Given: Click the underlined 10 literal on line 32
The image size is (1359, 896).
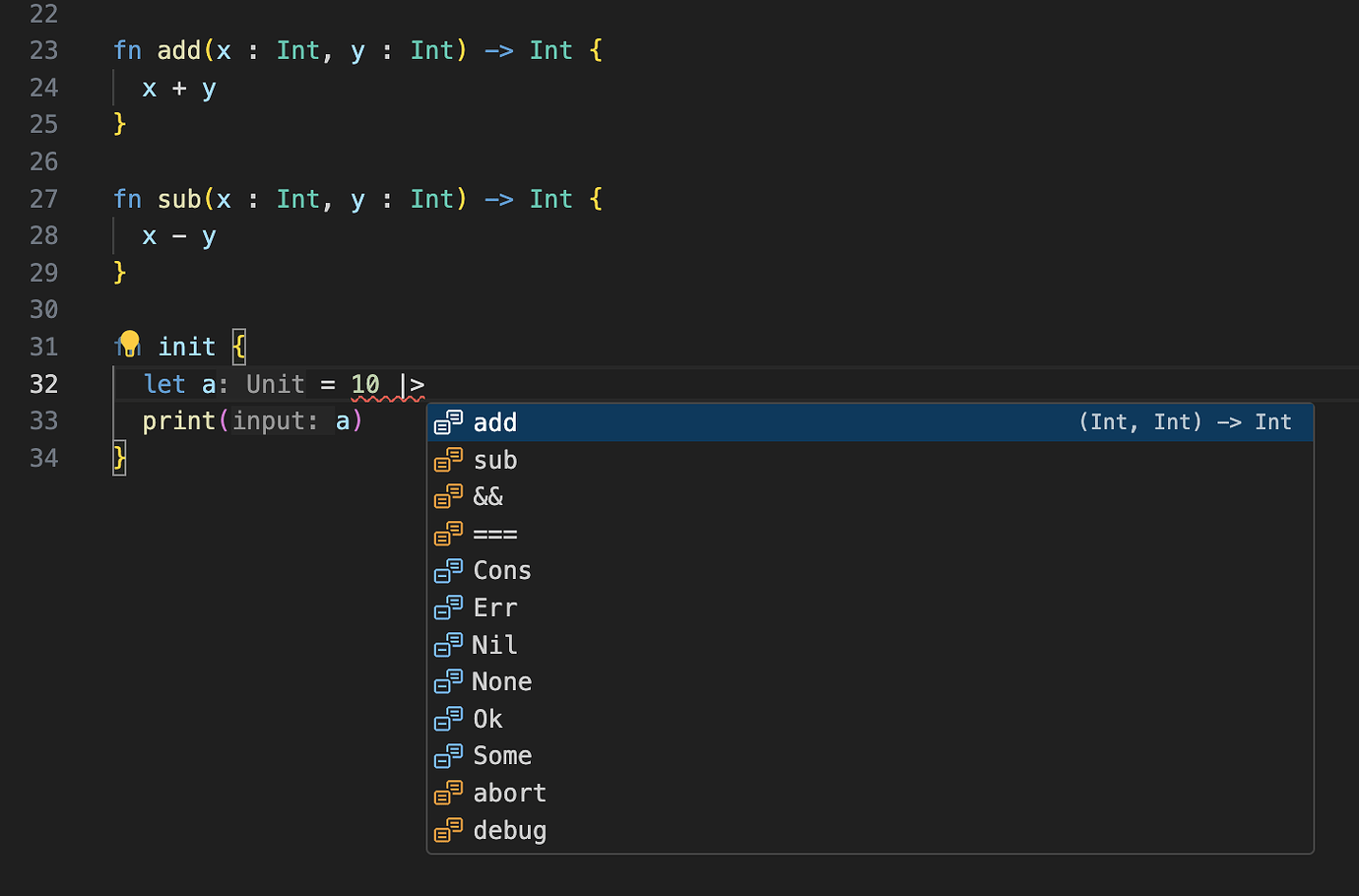Looking at the screenshot, I should (x=365, y=384).
